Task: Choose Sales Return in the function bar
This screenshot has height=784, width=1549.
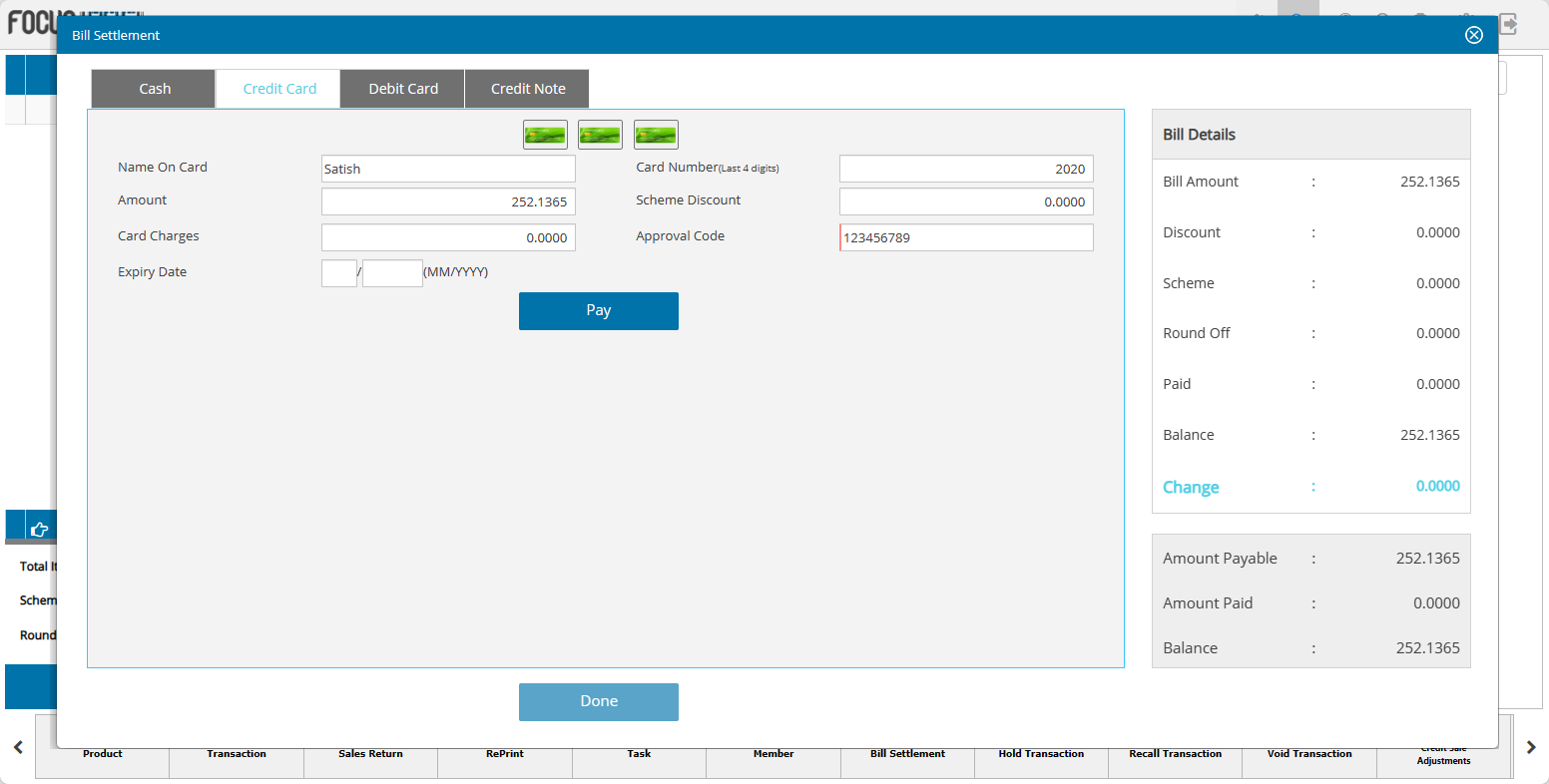Action: coord(370,754)
